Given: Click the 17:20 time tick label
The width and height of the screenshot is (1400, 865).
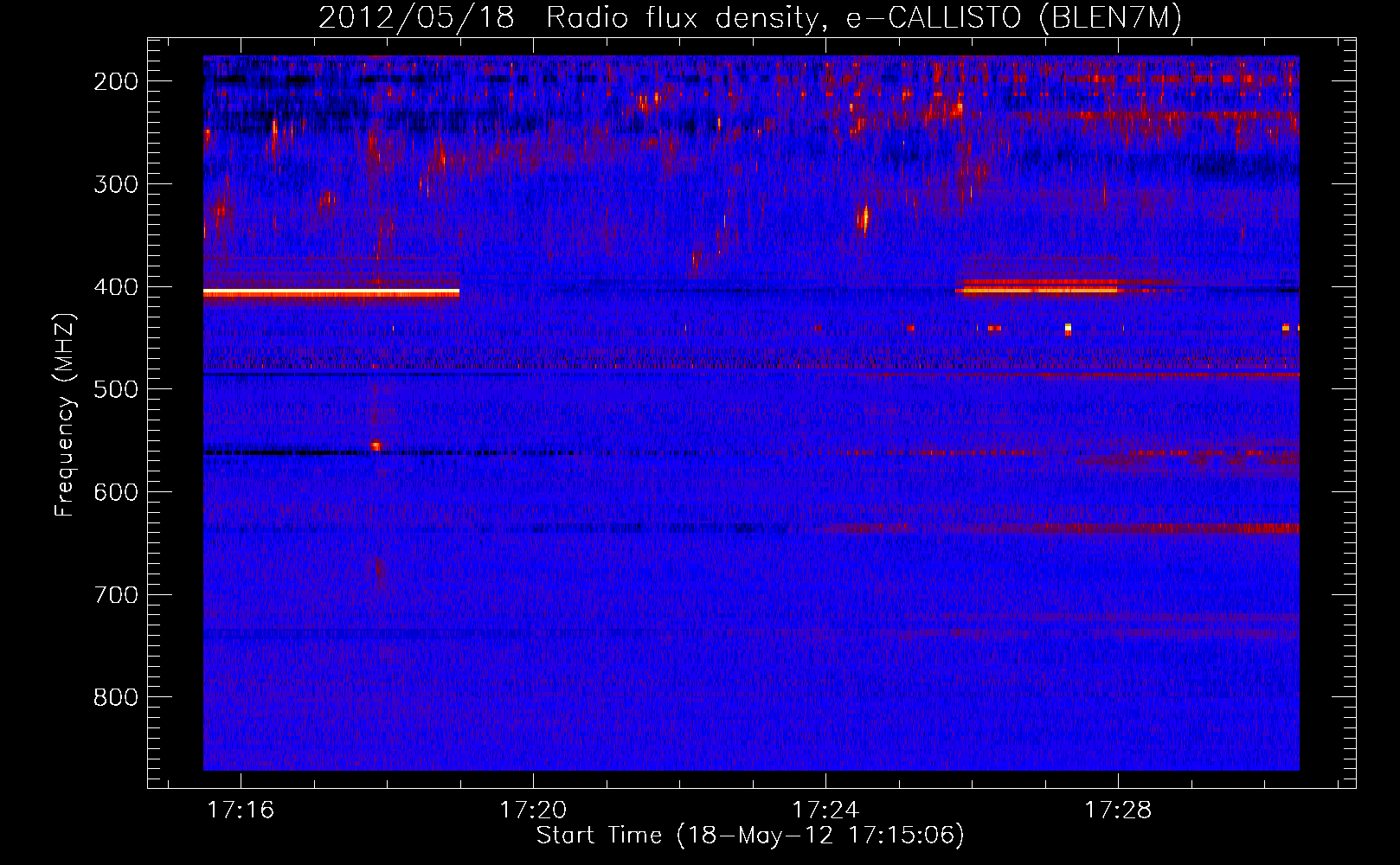Looking at the screenshot, I should [x=534, y=810].
